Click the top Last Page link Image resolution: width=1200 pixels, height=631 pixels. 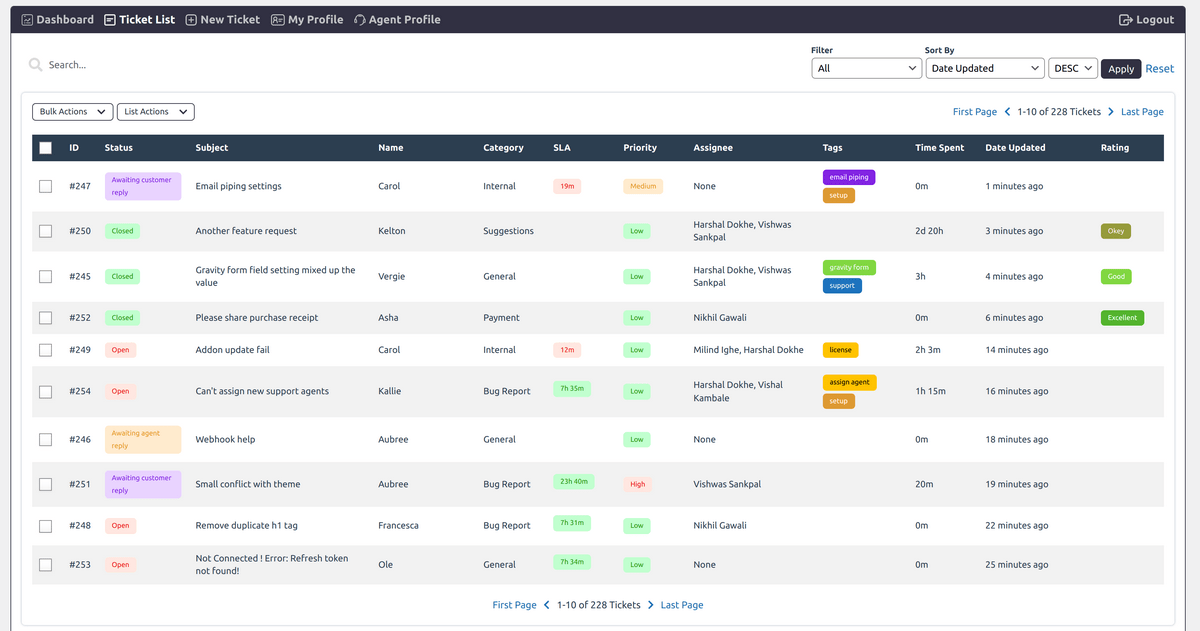pyautogui.click(x=1142, y=112)
